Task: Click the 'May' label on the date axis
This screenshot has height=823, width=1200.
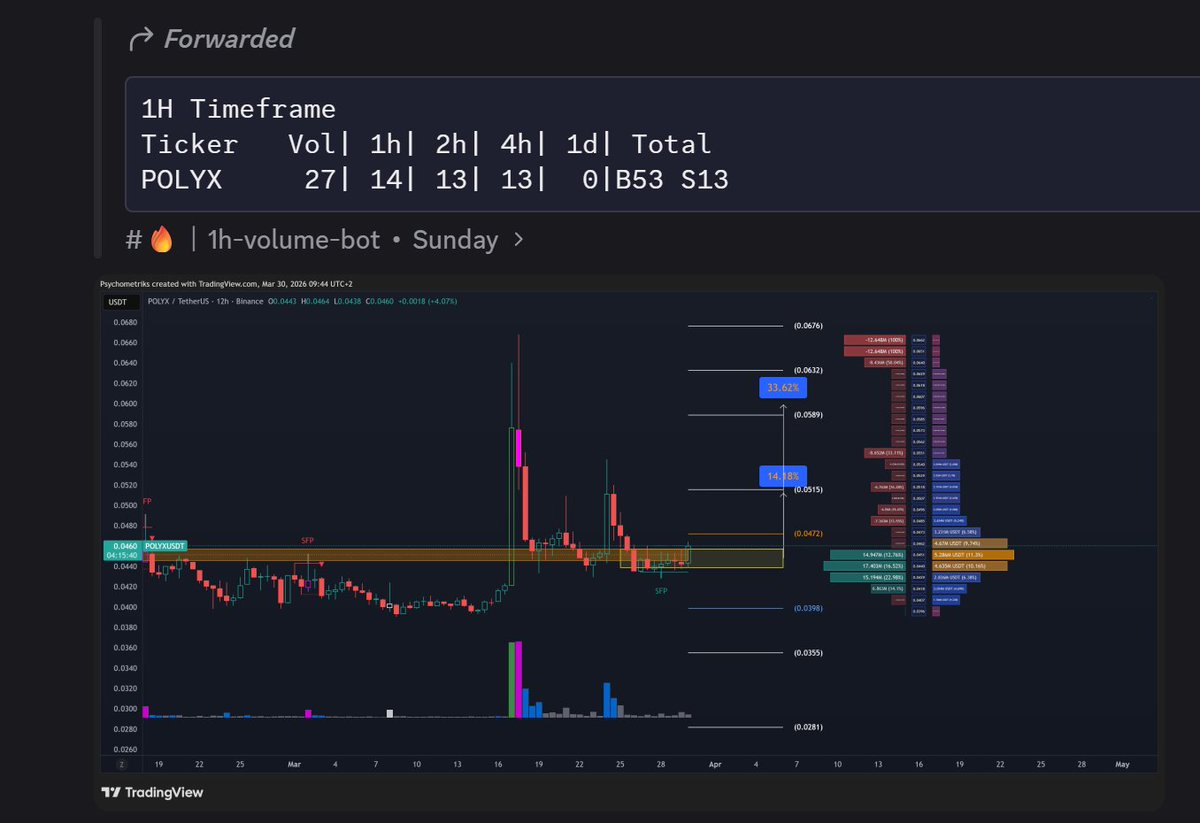Action: pos(1122,764)
